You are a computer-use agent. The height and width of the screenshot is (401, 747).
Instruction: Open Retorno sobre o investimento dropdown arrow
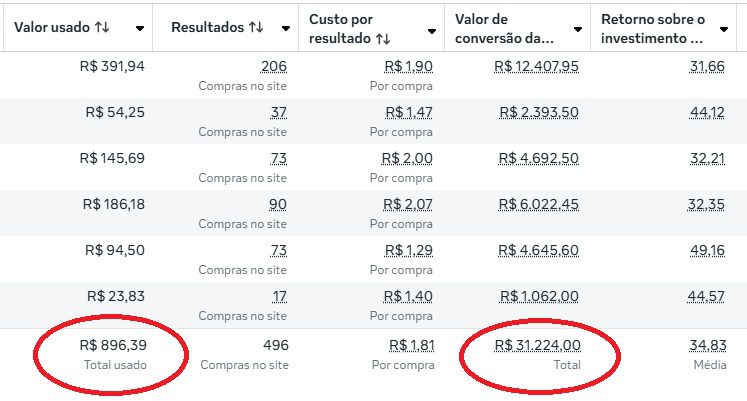(x=724, y=30)
